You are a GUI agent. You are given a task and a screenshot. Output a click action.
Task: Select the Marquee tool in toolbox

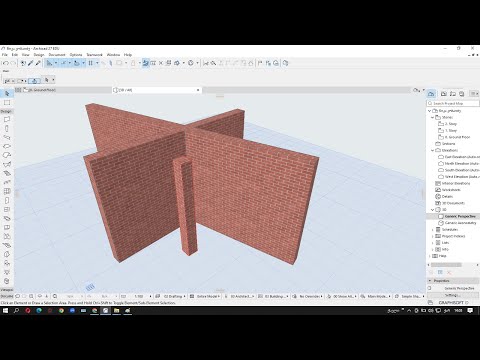(x=7, y=103)
